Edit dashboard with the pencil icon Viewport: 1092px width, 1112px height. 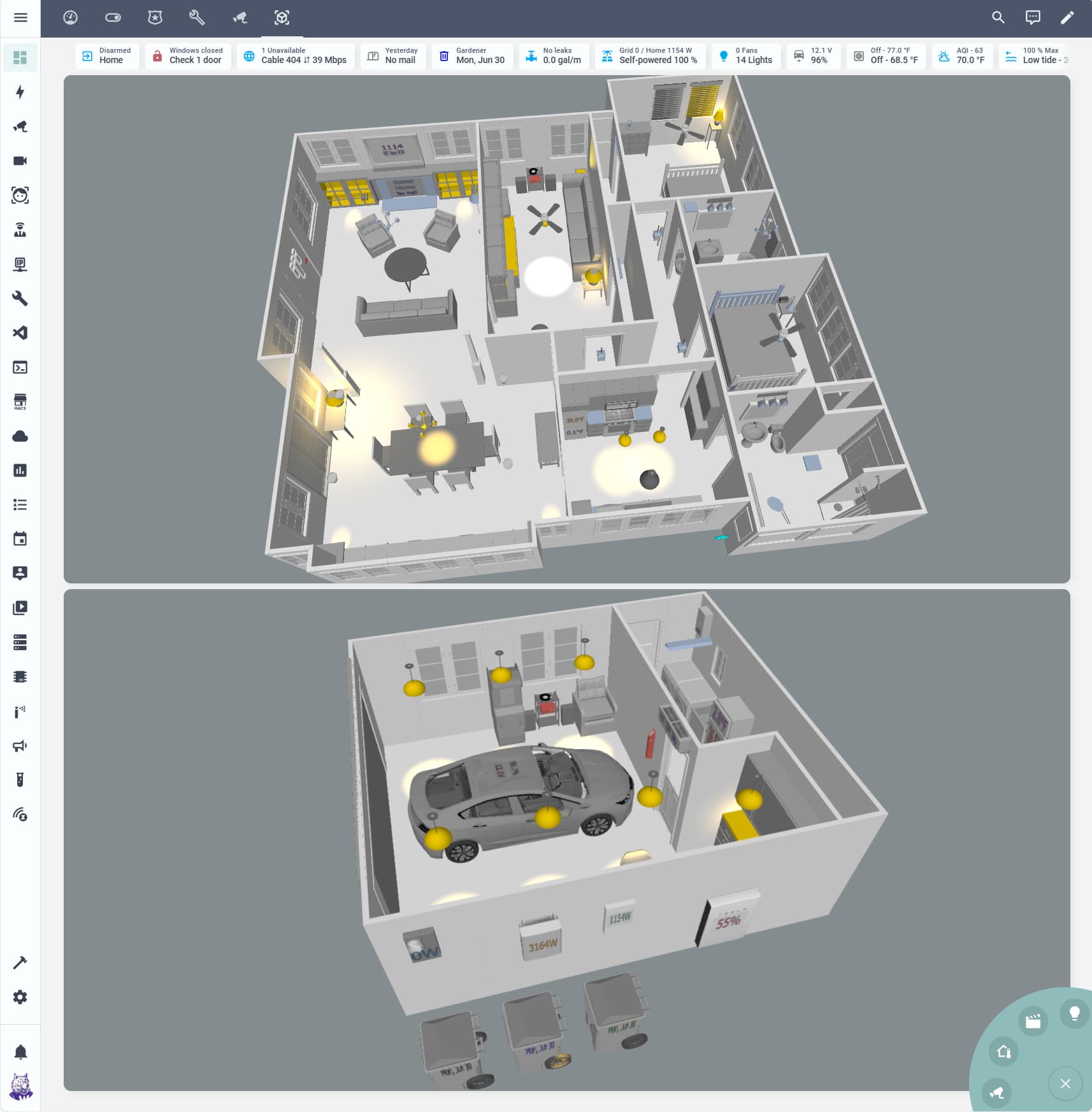tap(1067, 17)
